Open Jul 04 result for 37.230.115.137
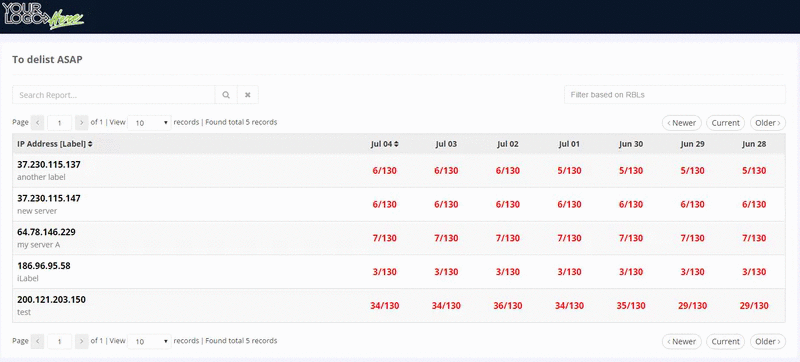 pyautogui.click(x=385, y=171)
